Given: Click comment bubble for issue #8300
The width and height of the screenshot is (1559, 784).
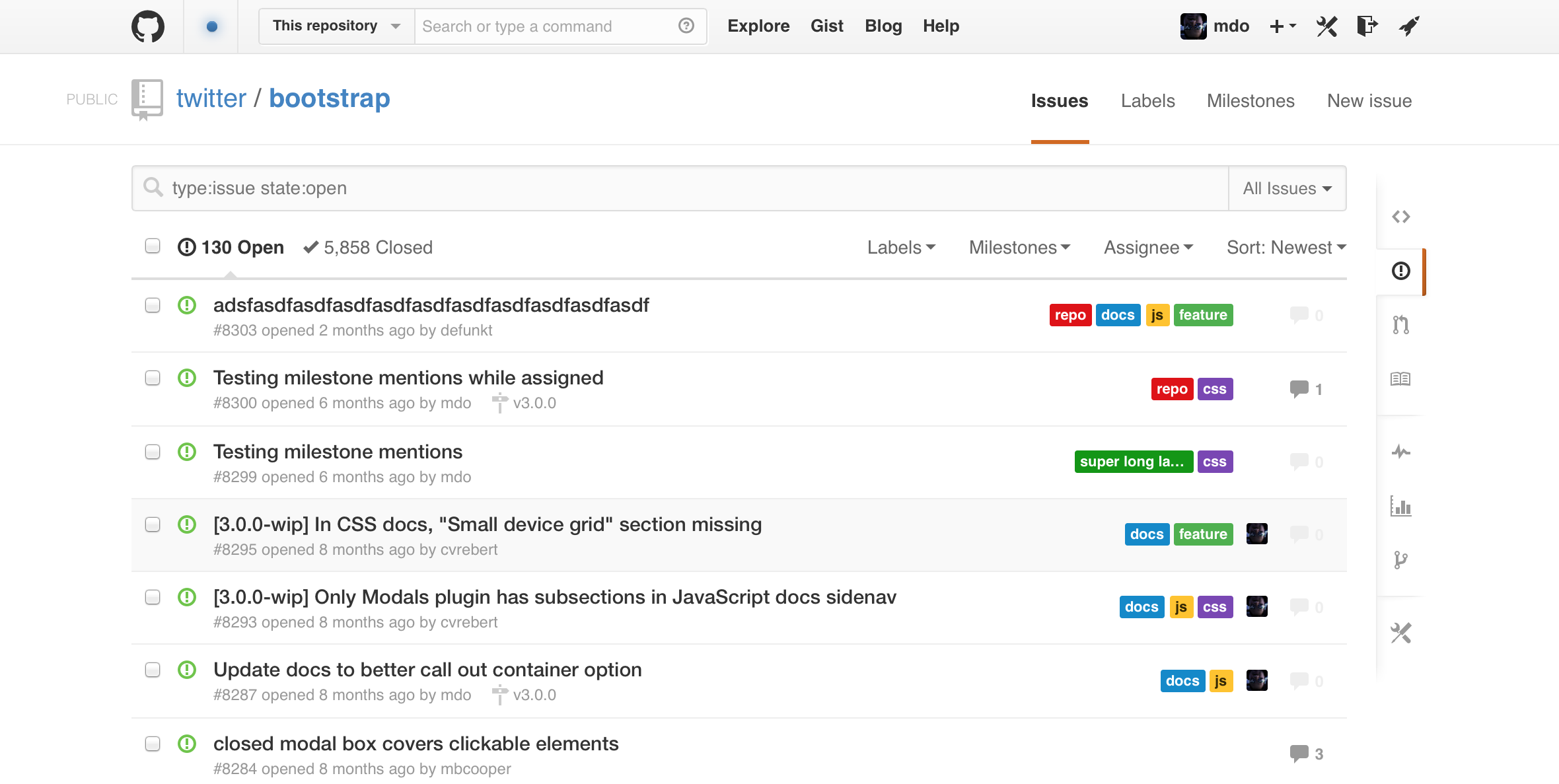Looking at the screenshot, I should [x=1299, y=389].
